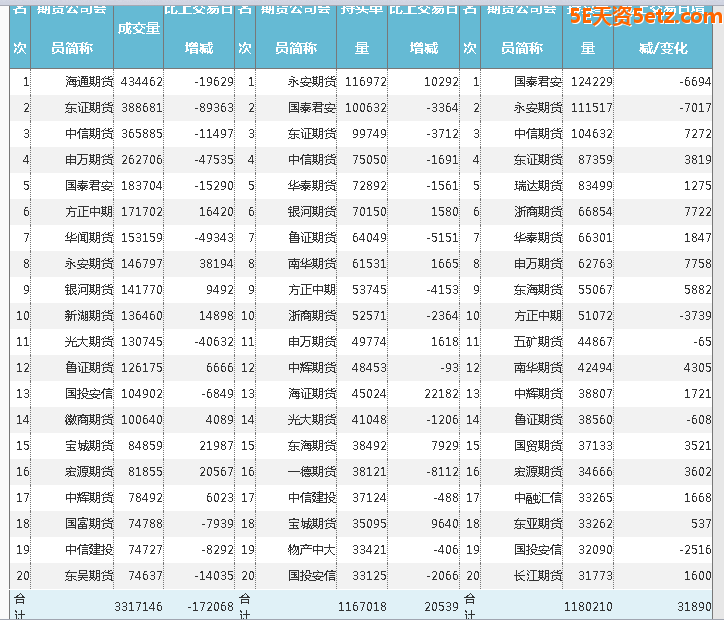The width and height of the screenshot is (724, 620).
Task: Click the short position total 1180210
Action: [588, 606]
